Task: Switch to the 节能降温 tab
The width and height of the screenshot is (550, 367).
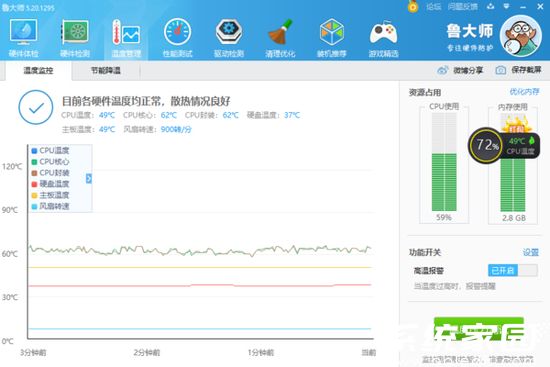Action: tap(106, 71)
